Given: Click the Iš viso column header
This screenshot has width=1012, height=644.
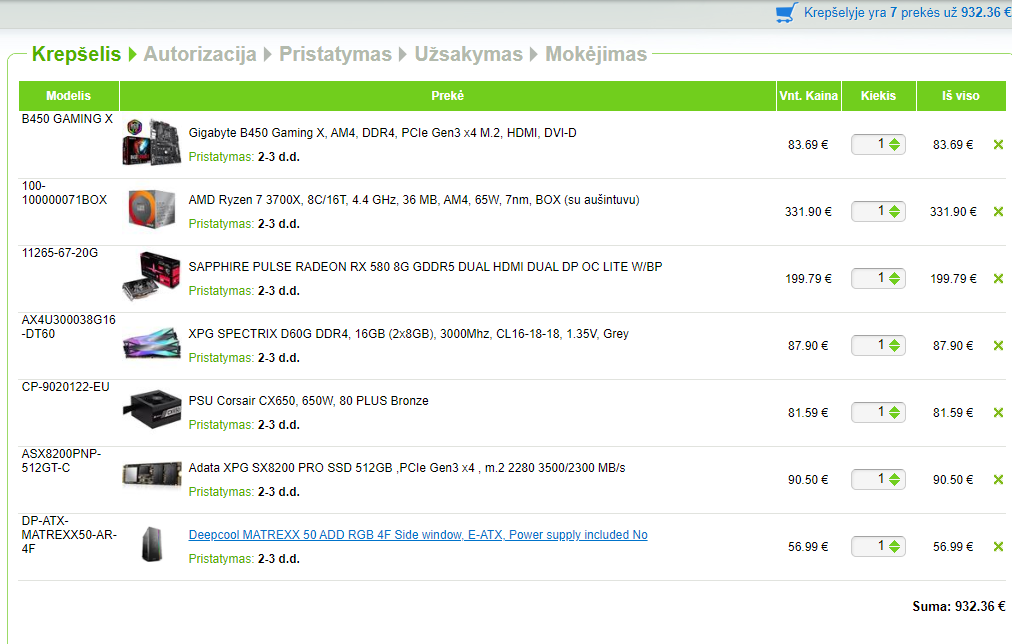Looking at the screenshot, I should 960,96.
